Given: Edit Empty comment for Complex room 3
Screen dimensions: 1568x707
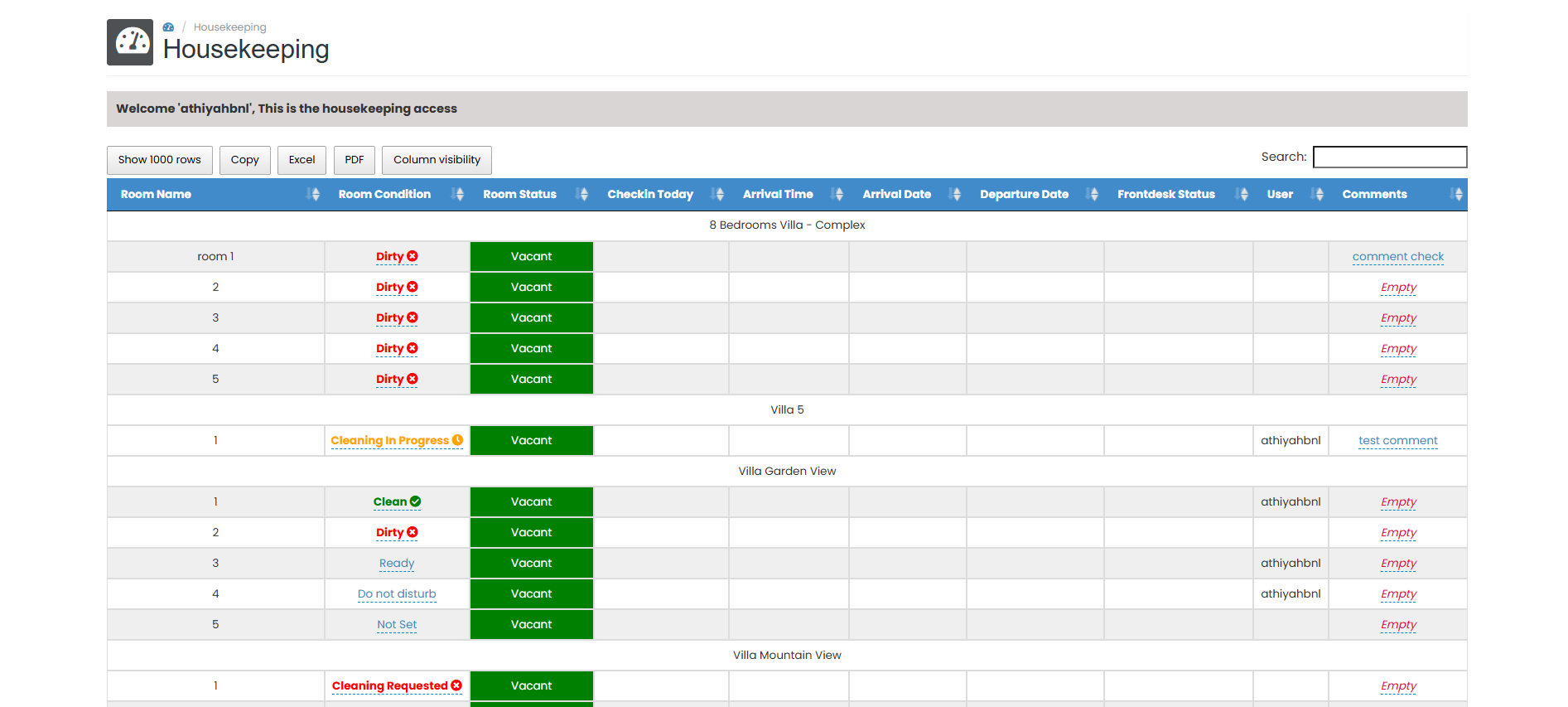Looking at the screenshot, I should click(x=1398, y=318).
